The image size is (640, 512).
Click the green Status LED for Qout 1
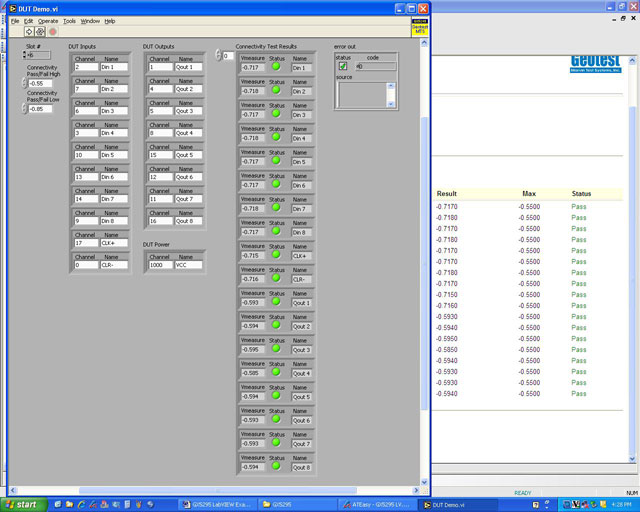point(276,301)
